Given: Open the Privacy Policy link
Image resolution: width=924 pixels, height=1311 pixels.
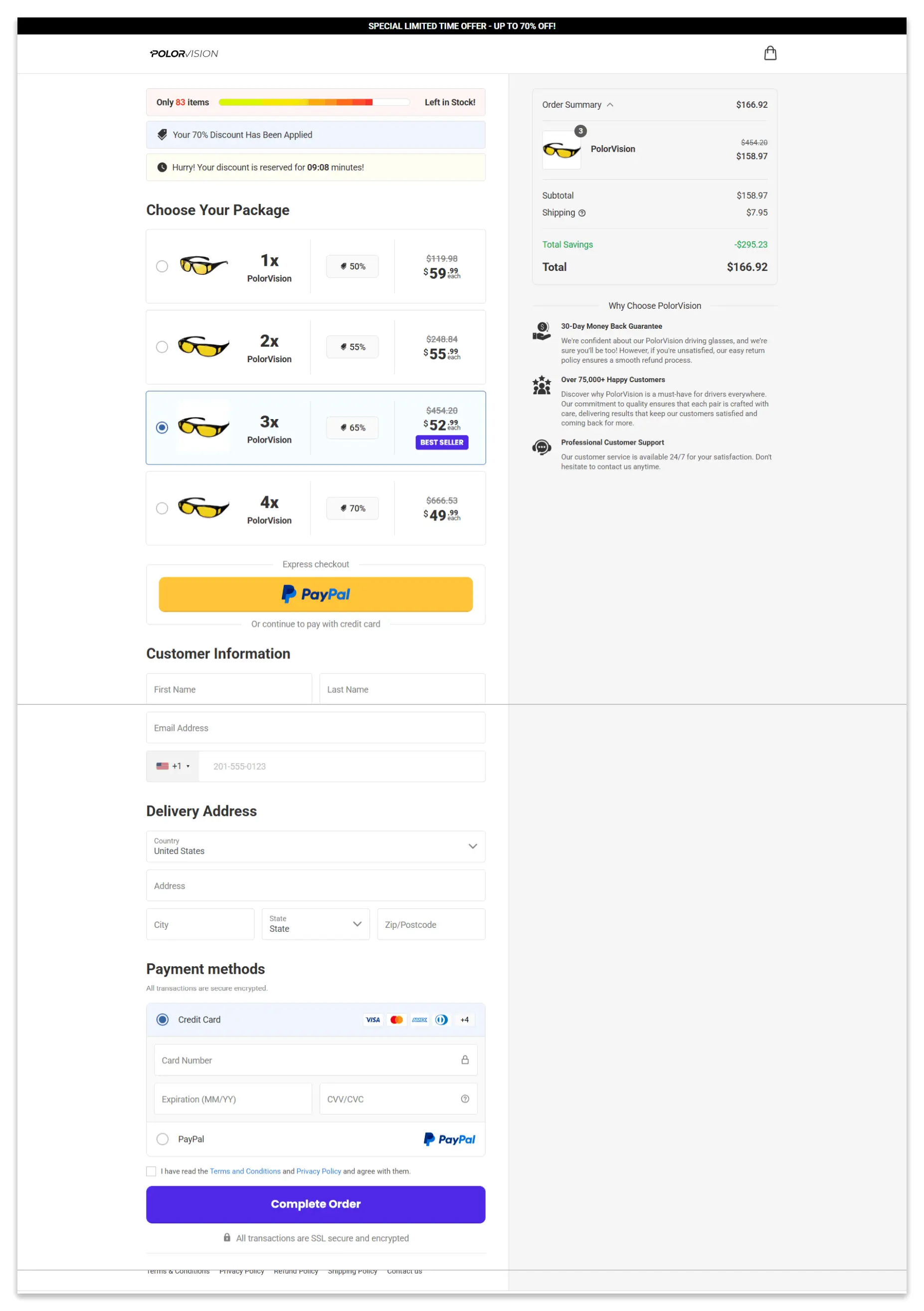Looking at the screenshot, I should (319, 1171).
